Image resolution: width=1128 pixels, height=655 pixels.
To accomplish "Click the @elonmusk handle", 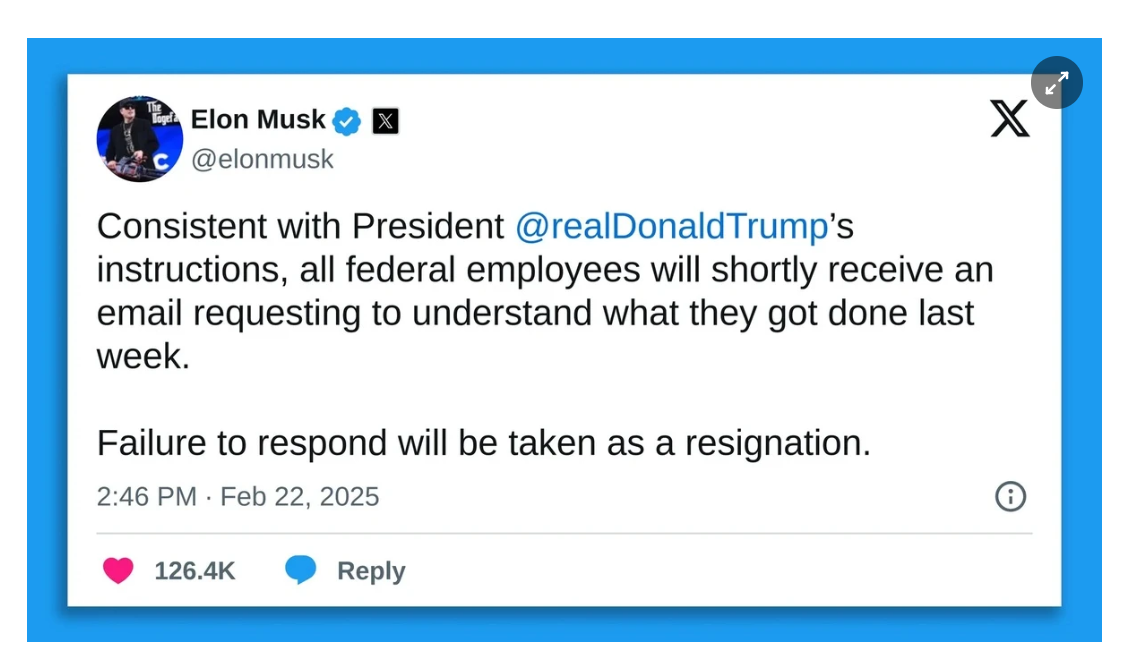I will [x=262, y=159].
